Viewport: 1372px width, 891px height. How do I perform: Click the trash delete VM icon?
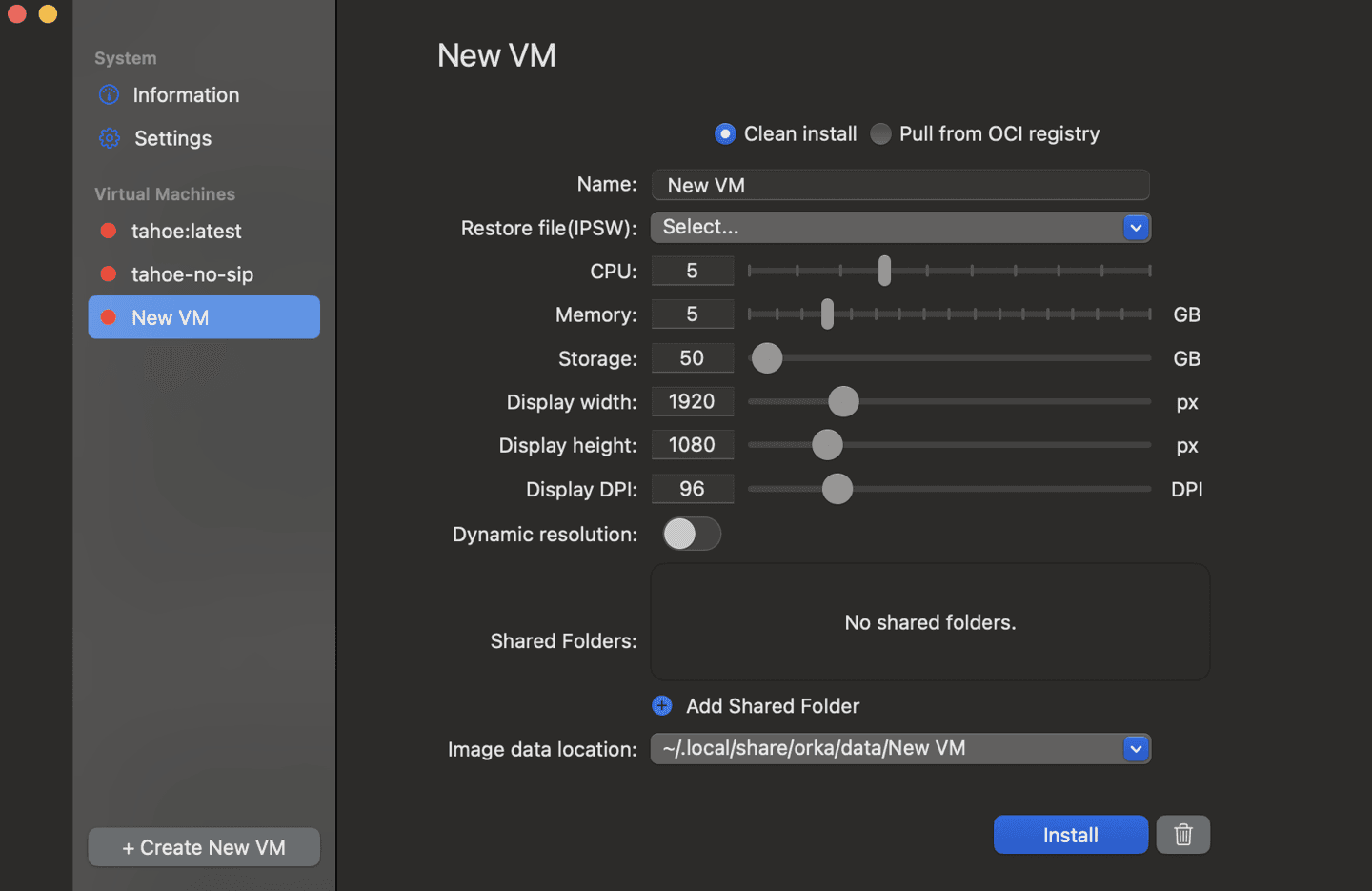1182,835
